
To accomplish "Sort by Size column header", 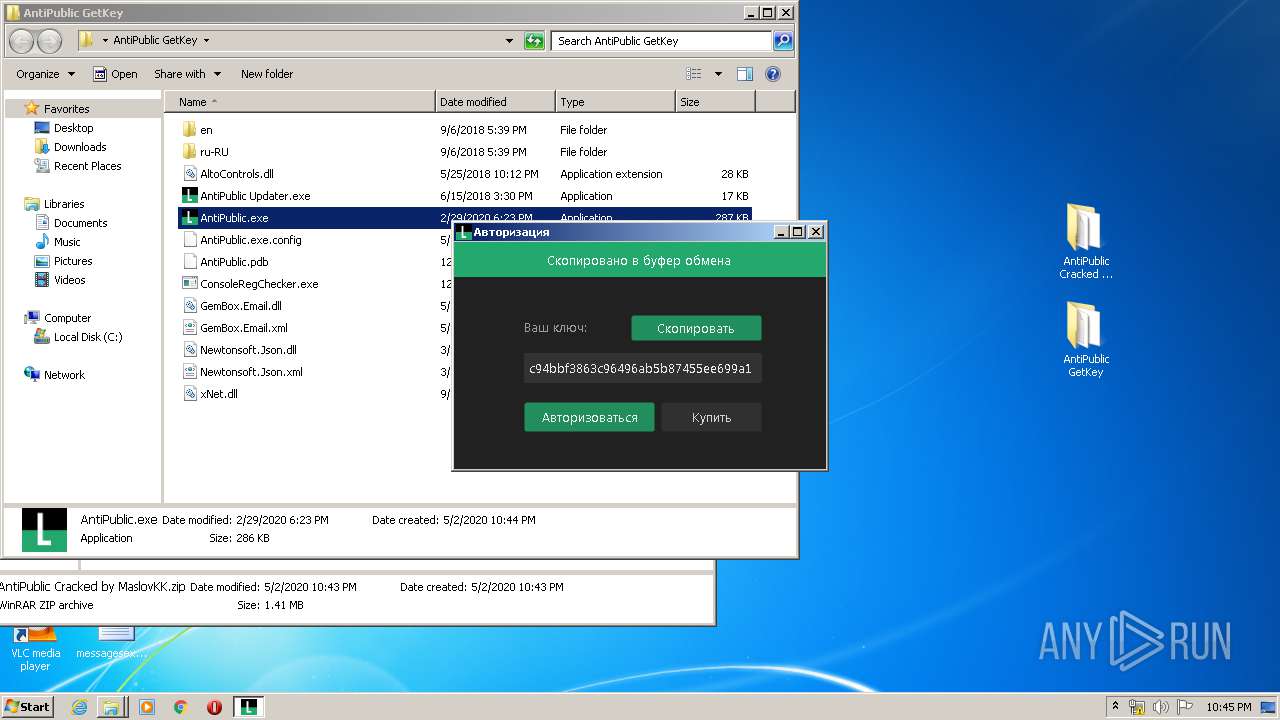I will [715, 102].
